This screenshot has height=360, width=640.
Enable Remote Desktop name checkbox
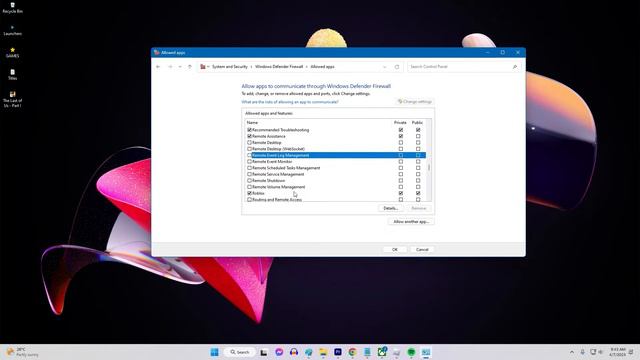coord(249,142)
